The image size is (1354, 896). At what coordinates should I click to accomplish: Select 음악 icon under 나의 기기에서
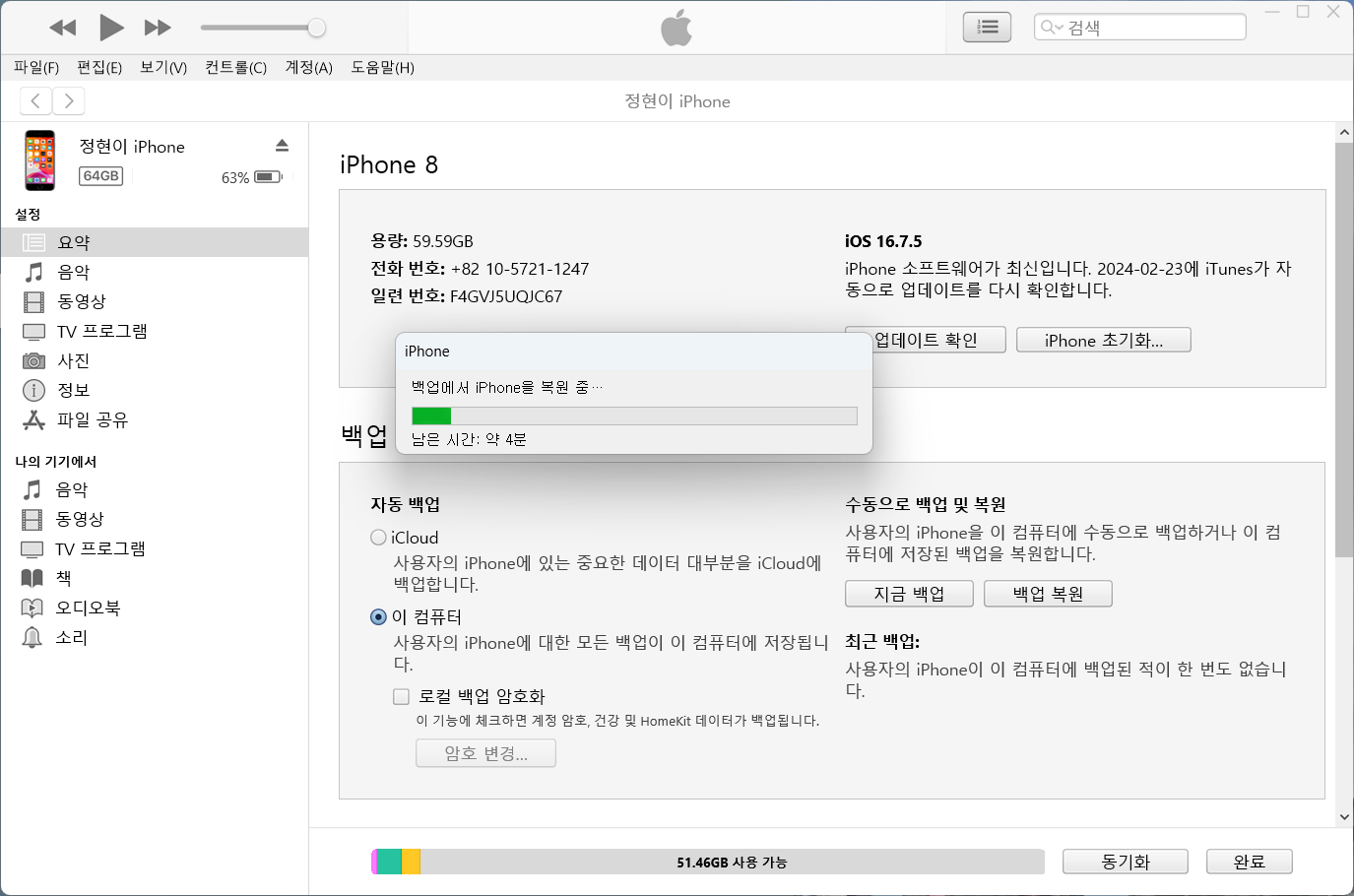(32, 489)
